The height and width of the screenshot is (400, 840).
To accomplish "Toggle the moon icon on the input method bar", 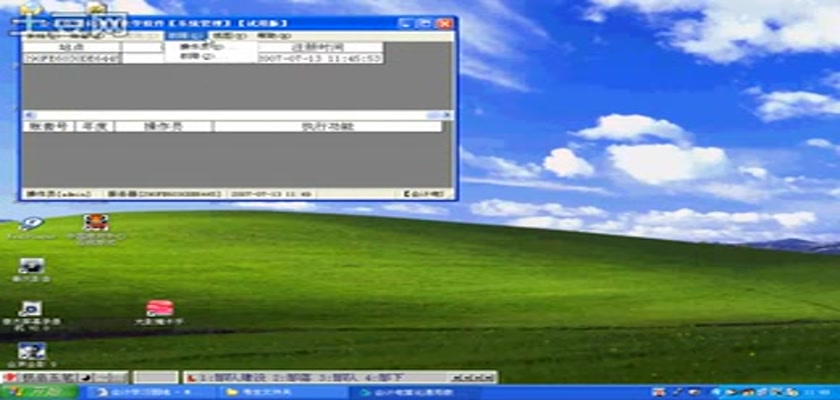I will (x=86, y=378).
